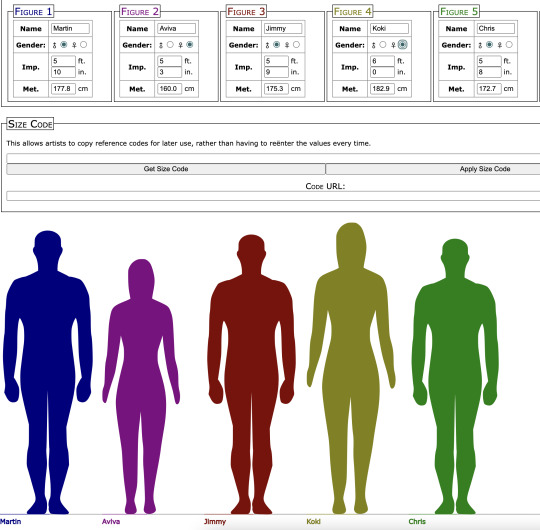The image size is (540, 530).
Task: Click the Jimmy label under red figure
Action: pyautogui.click(x=215, y=522)
